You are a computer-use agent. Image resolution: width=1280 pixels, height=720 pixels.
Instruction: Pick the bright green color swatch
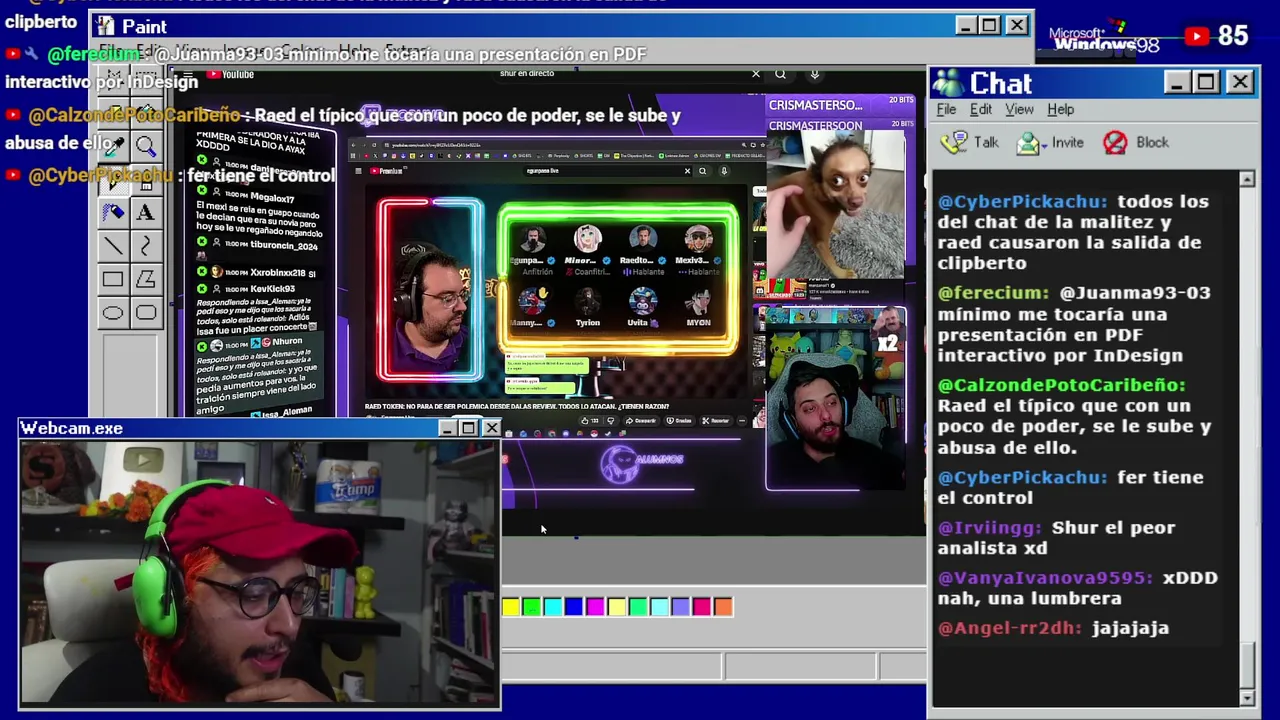pyautogui.click(x=532, y=606)
